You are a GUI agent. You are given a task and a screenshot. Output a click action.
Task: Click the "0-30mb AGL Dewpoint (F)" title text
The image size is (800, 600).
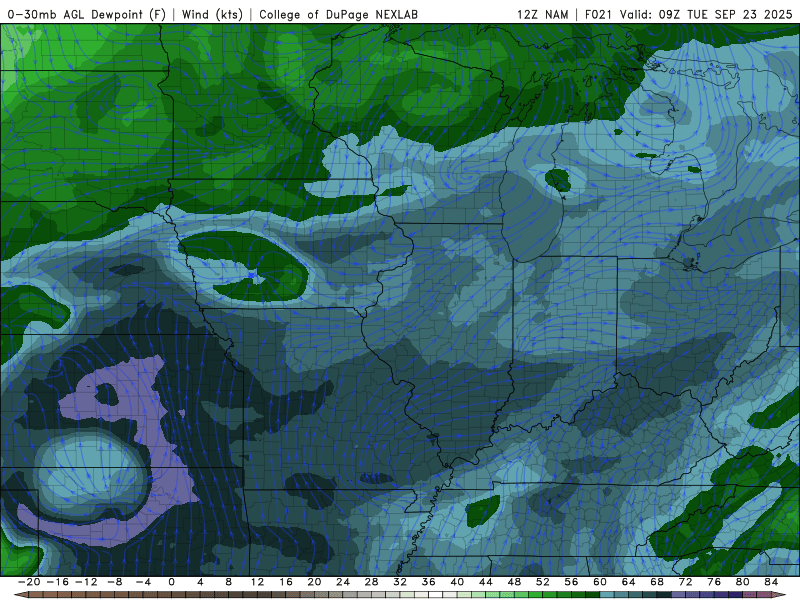coord(87,14)
